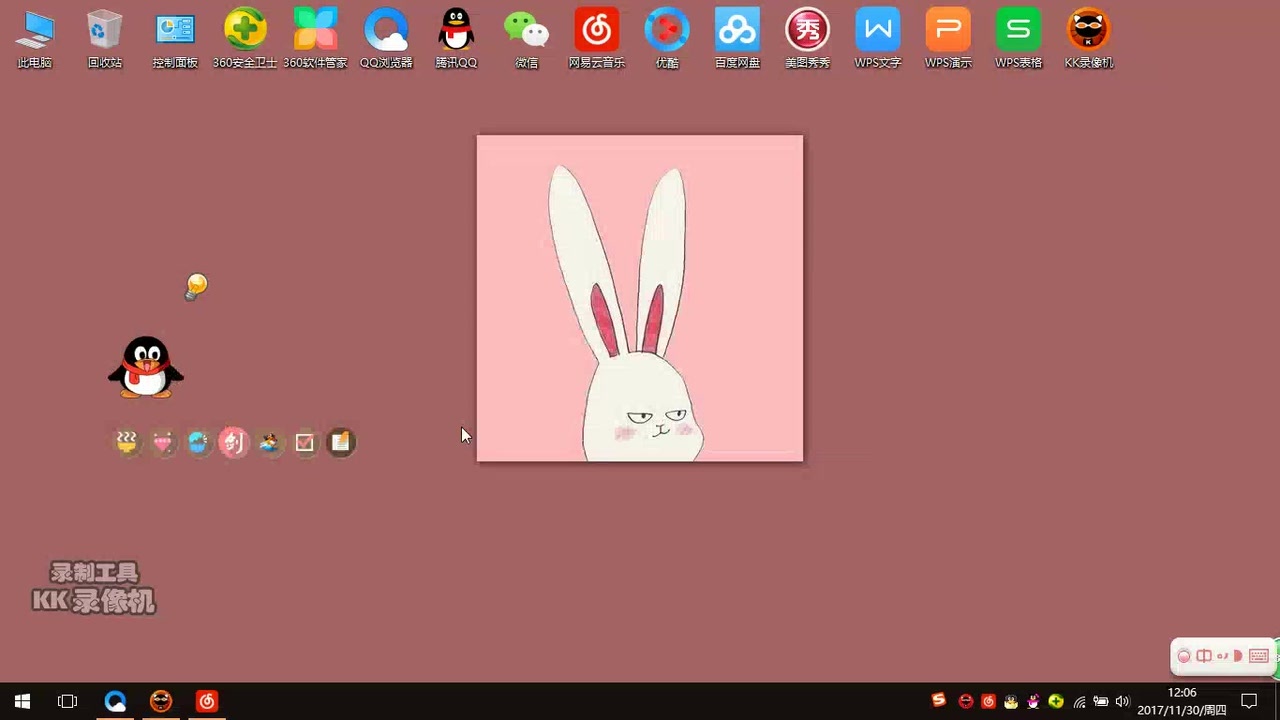Open Task View on the taskbar
This screenshot has width=1280, height=720.
pyautogui.click(x=68, y=701)
